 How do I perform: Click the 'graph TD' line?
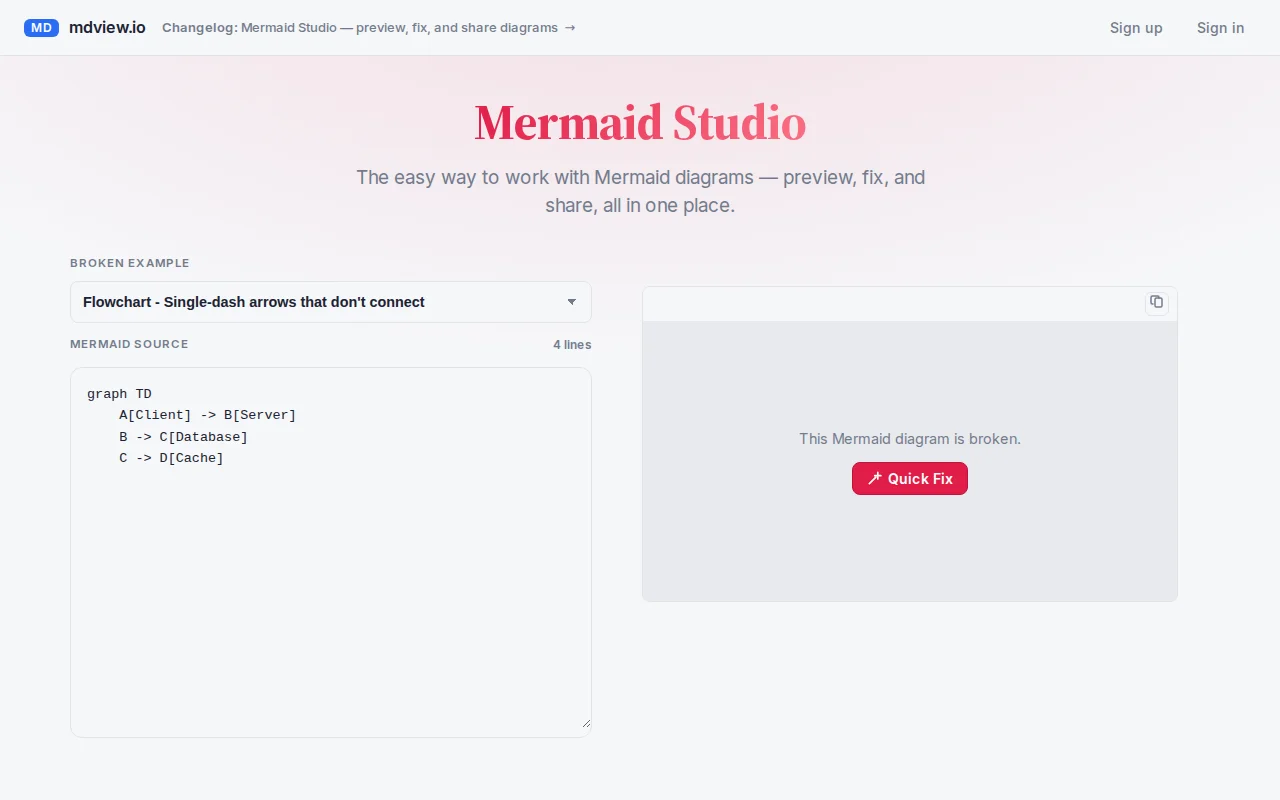click(120, 394)
